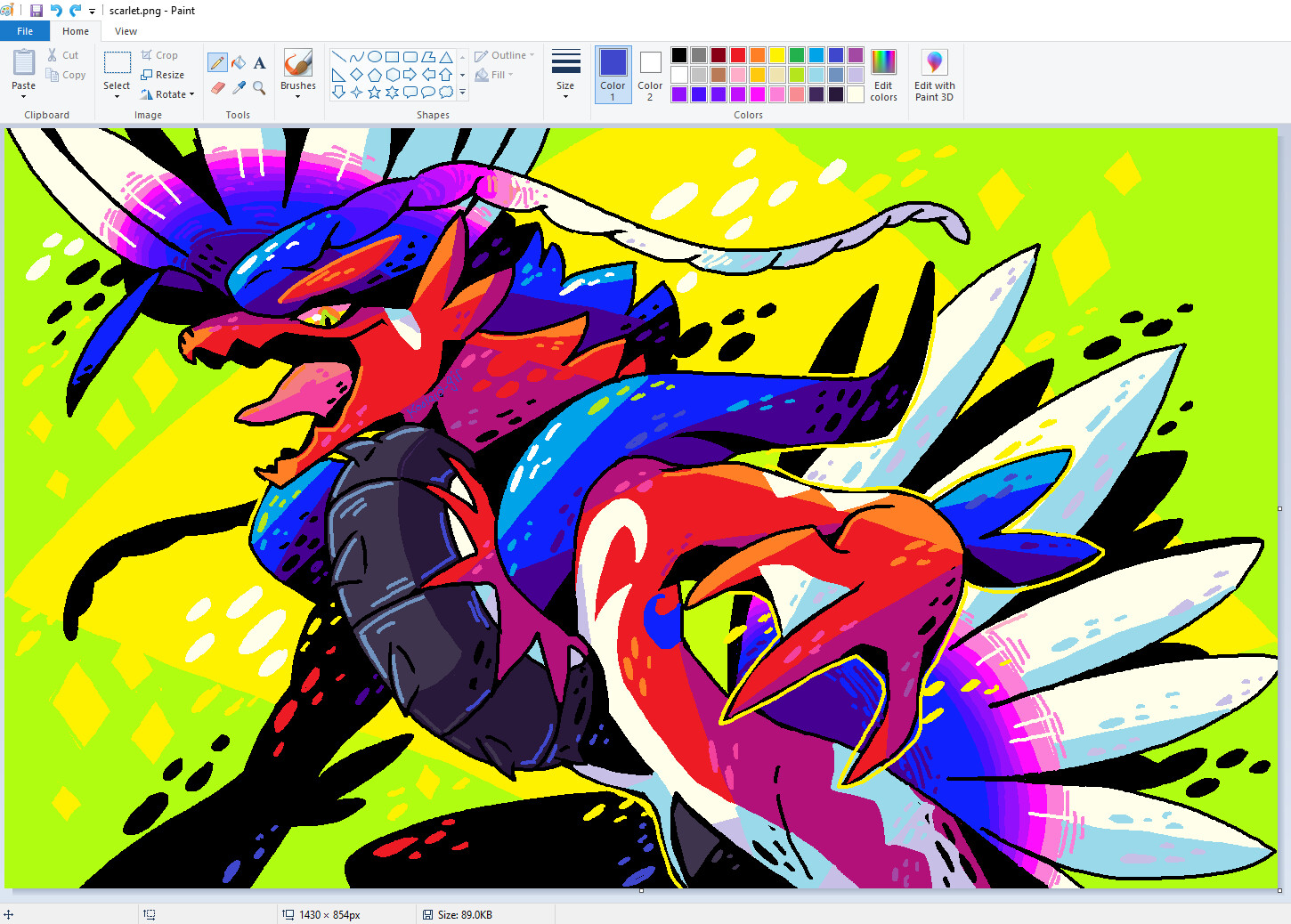The width and height of the screenshot is (1291, 924).
Task: Click Undo in the quick access toolbar
Action: [55, 11]
